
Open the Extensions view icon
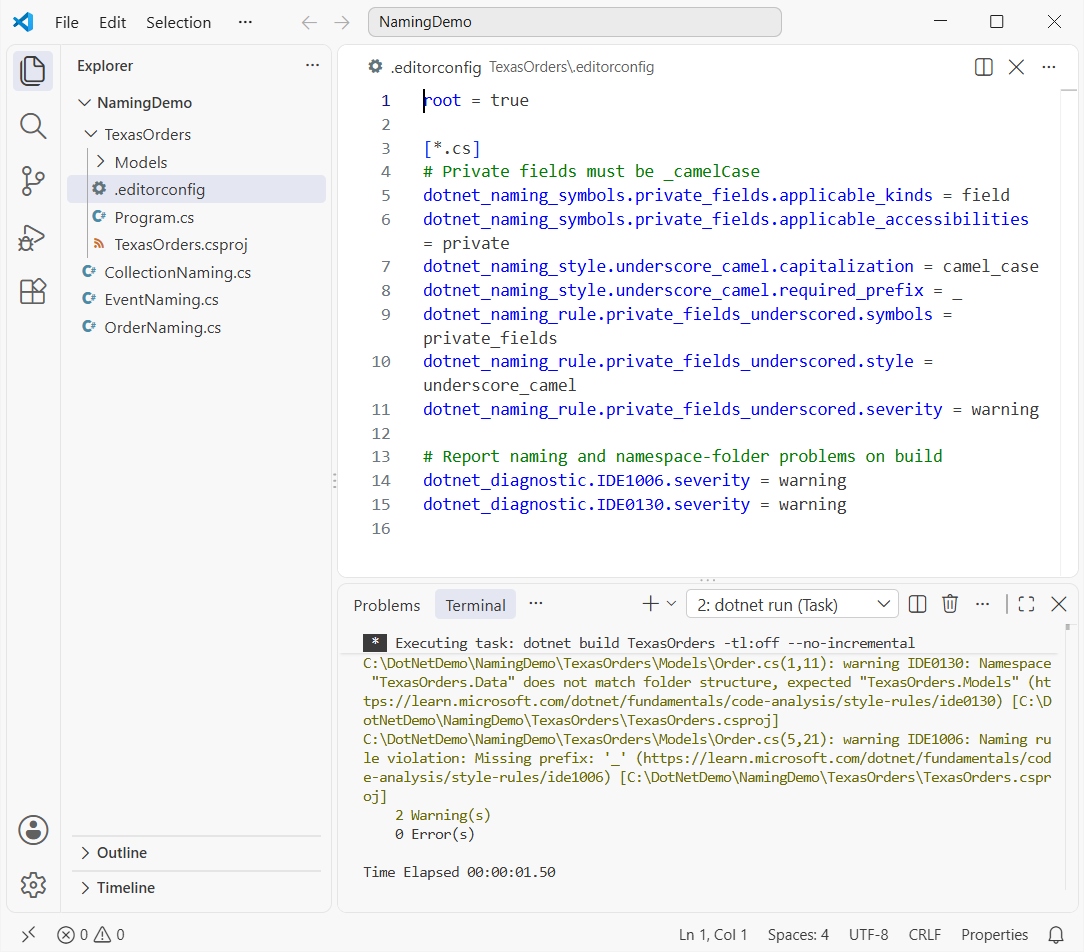pos(32,292)
